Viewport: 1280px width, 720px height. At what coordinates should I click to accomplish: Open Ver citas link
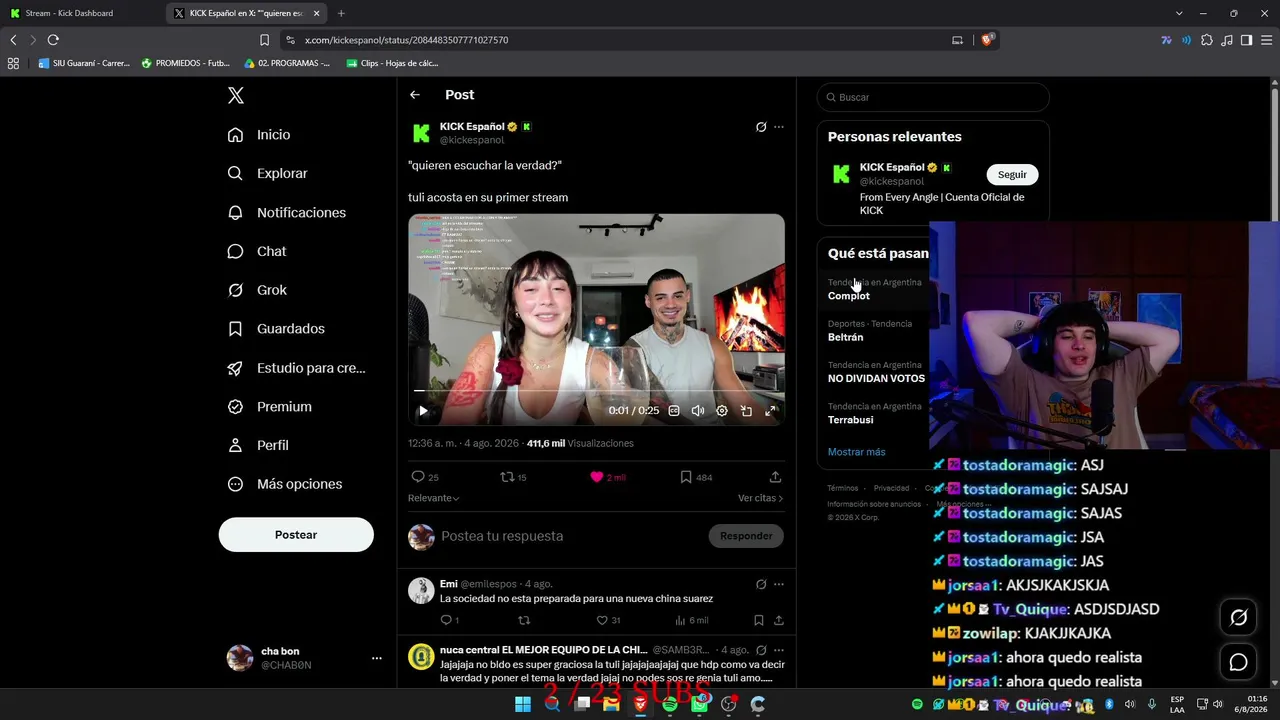[x=760, y=498]
